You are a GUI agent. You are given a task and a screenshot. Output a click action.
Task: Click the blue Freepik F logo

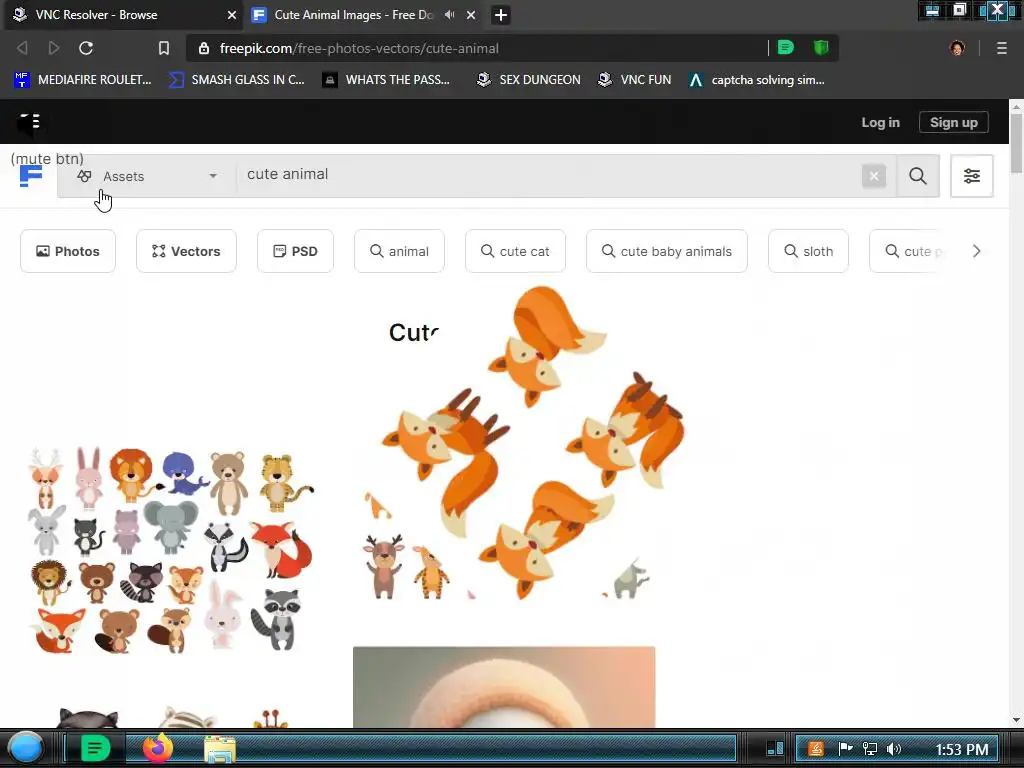click(x=31, y=176)
